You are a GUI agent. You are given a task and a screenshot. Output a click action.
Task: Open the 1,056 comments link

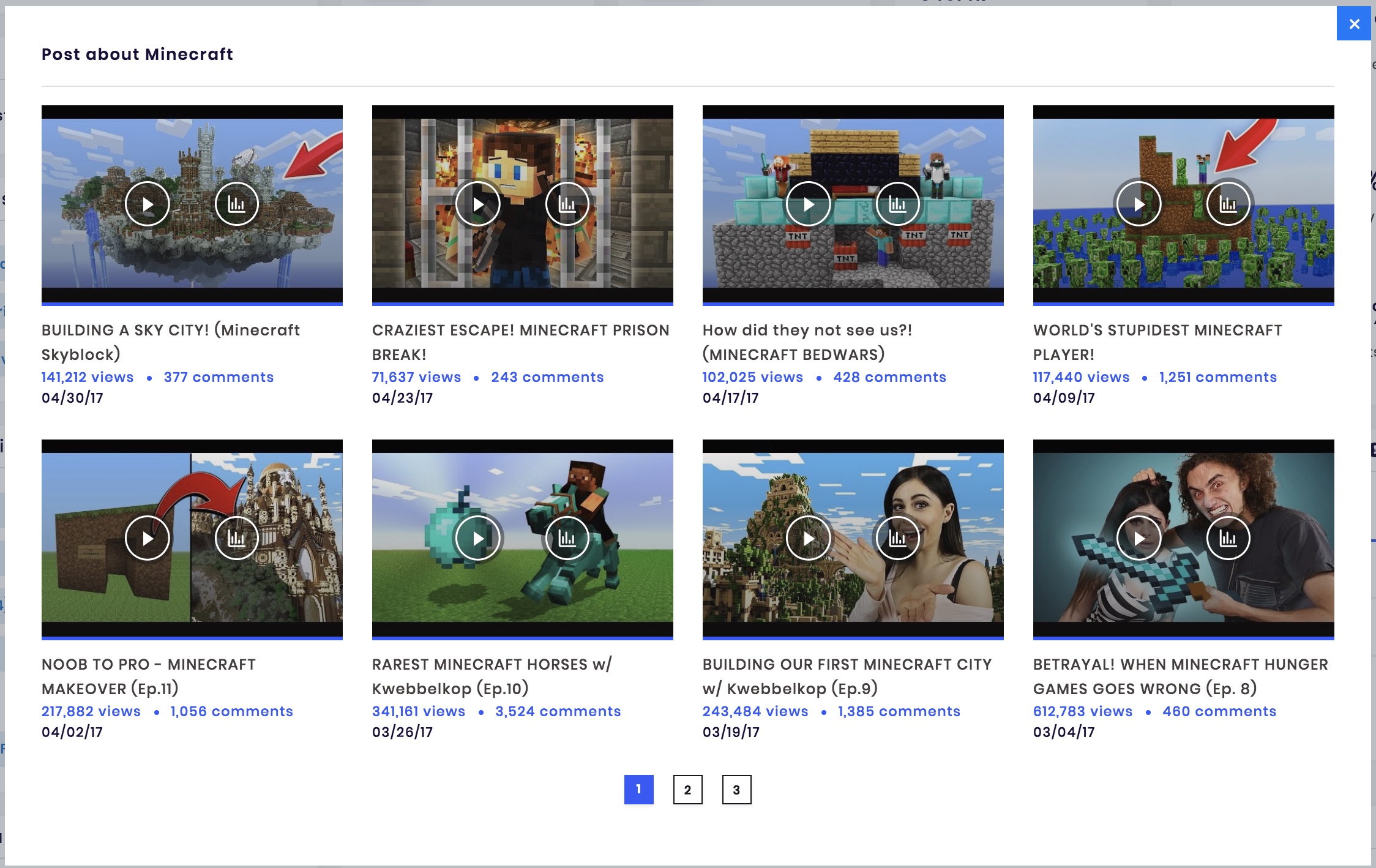pos(231,711)
